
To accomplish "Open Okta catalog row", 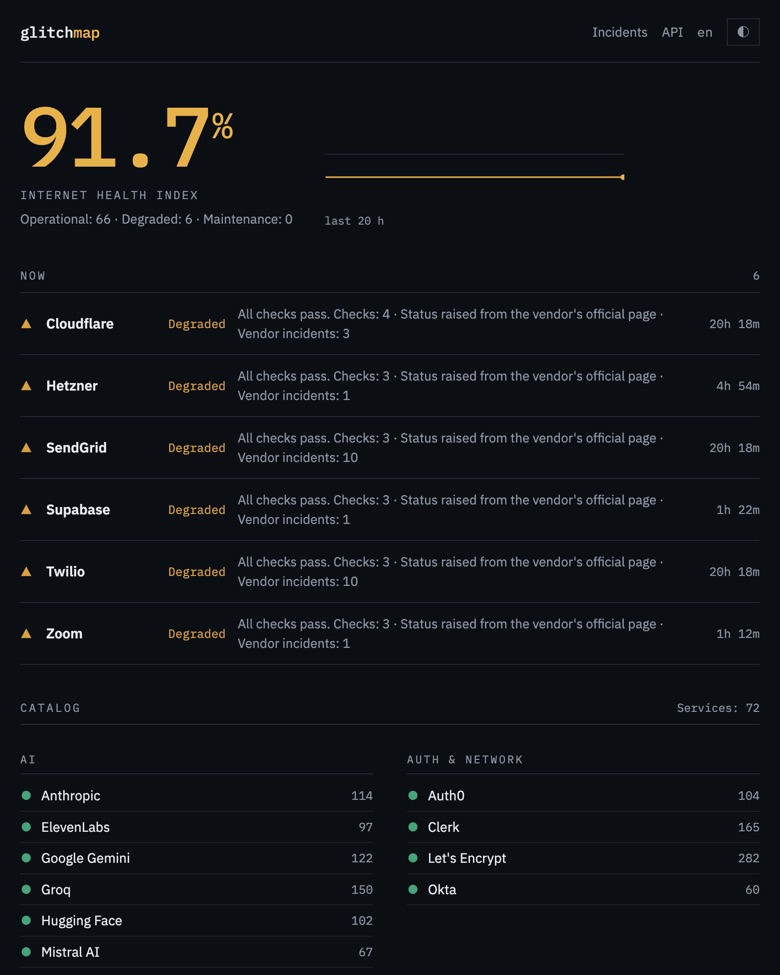I will (583, 889).
